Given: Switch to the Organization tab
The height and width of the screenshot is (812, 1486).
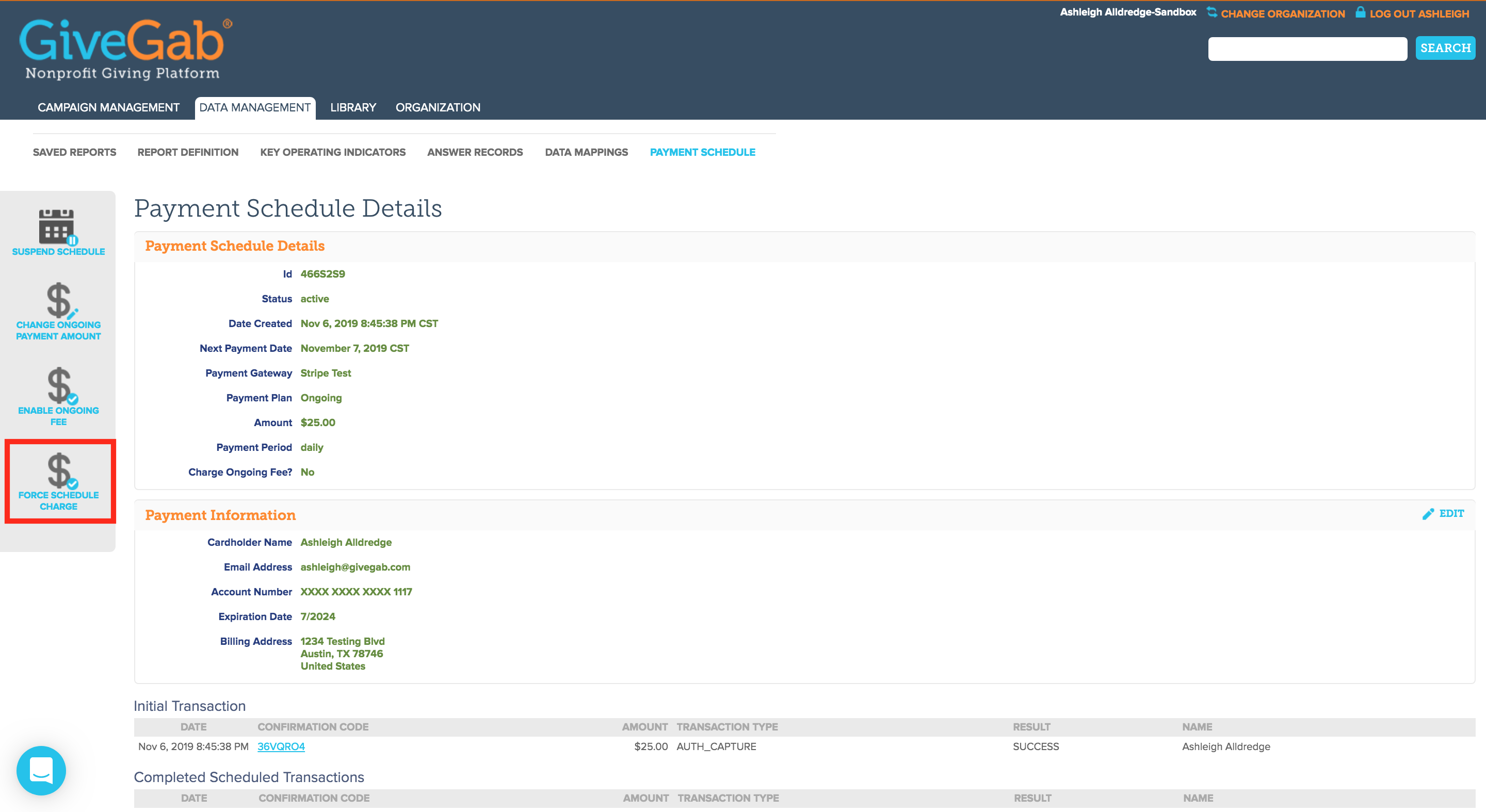Looking at the screenshot, I should click(x=438, y=107).
